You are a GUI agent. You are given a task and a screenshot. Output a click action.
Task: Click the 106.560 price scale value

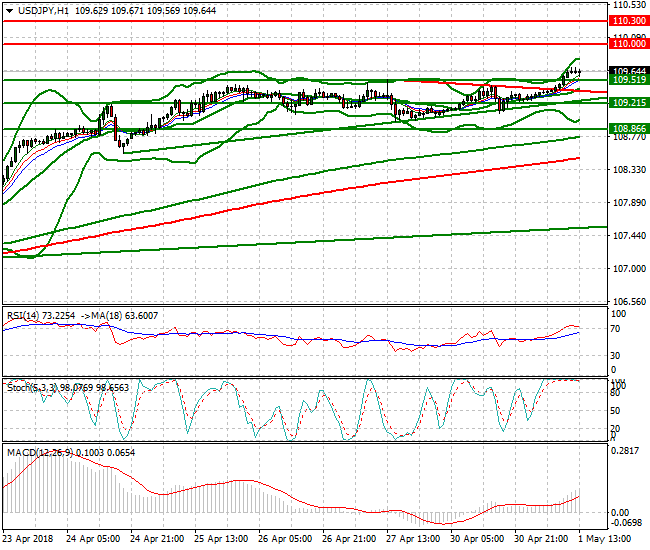[x=629, y=301]
